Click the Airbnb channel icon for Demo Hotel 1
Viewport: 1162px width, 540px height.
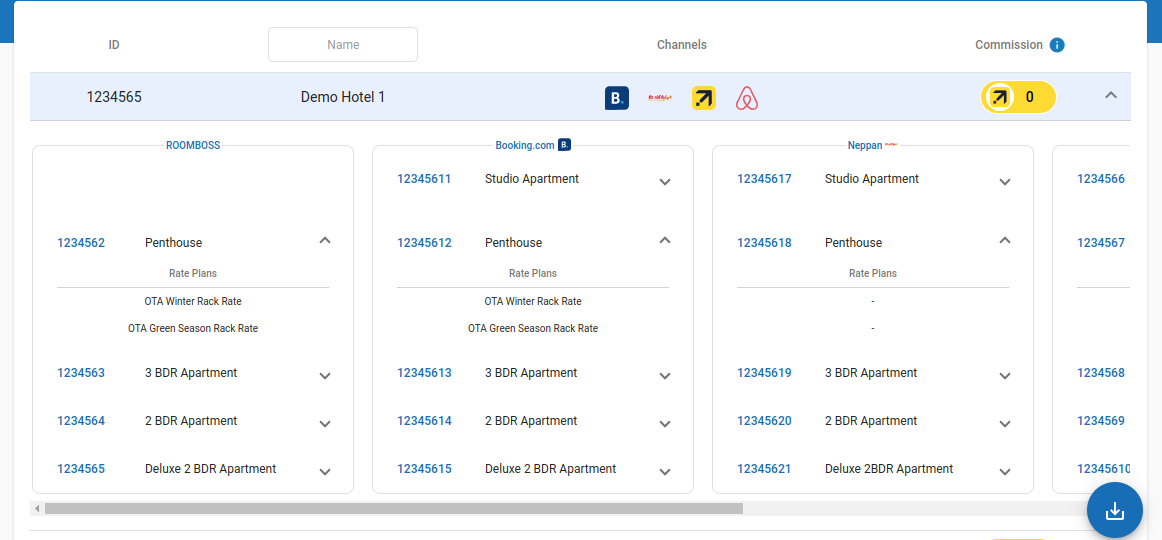pos(747,98)
